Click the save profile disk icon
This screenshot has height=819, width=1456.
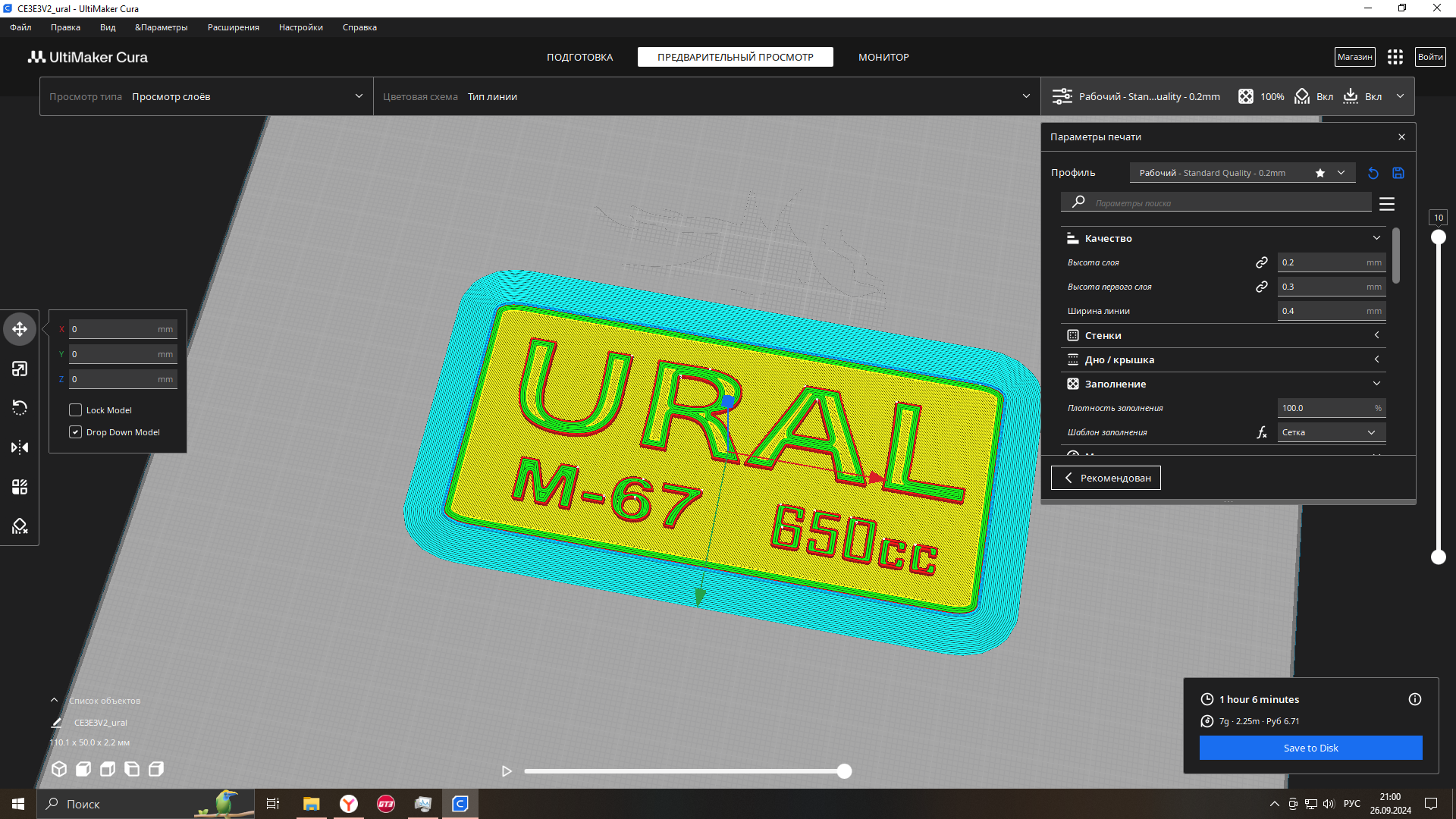click(1398, 173)
